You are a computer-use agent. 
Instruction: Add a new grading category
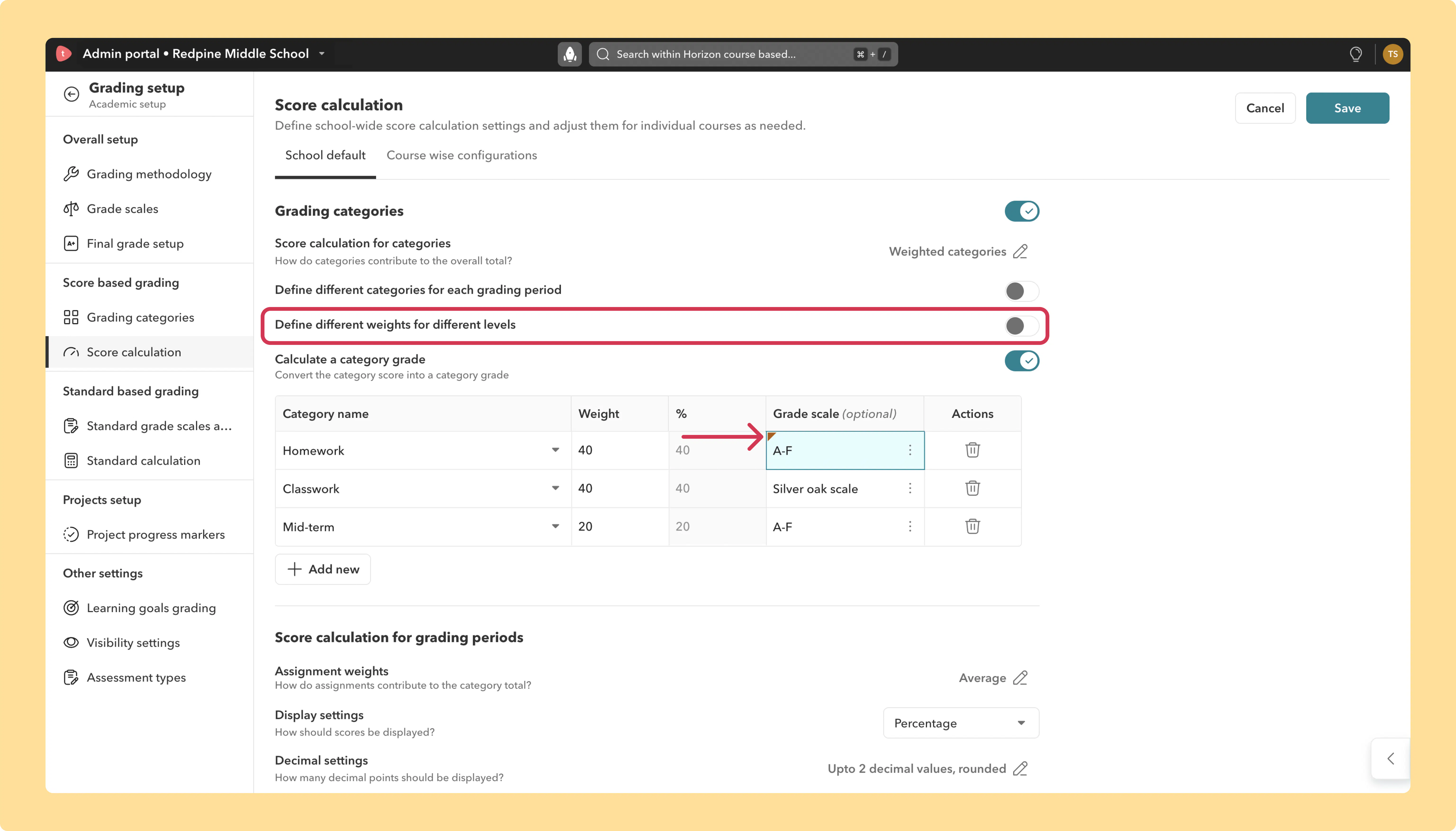(323, 569)
